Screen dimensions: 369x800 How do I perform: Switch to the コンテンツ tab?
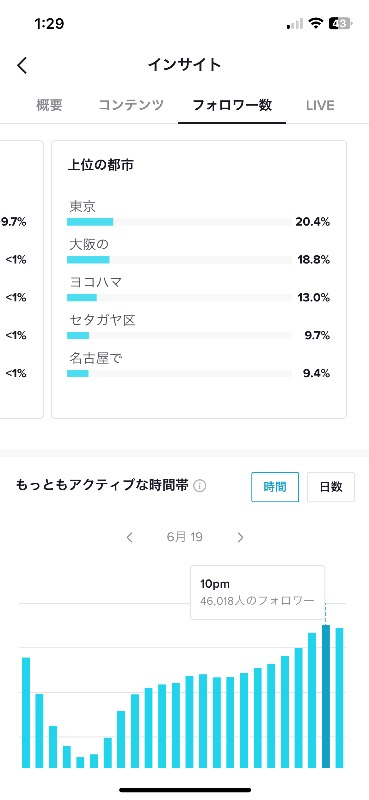pyautogui.click(x=131, y=105)
